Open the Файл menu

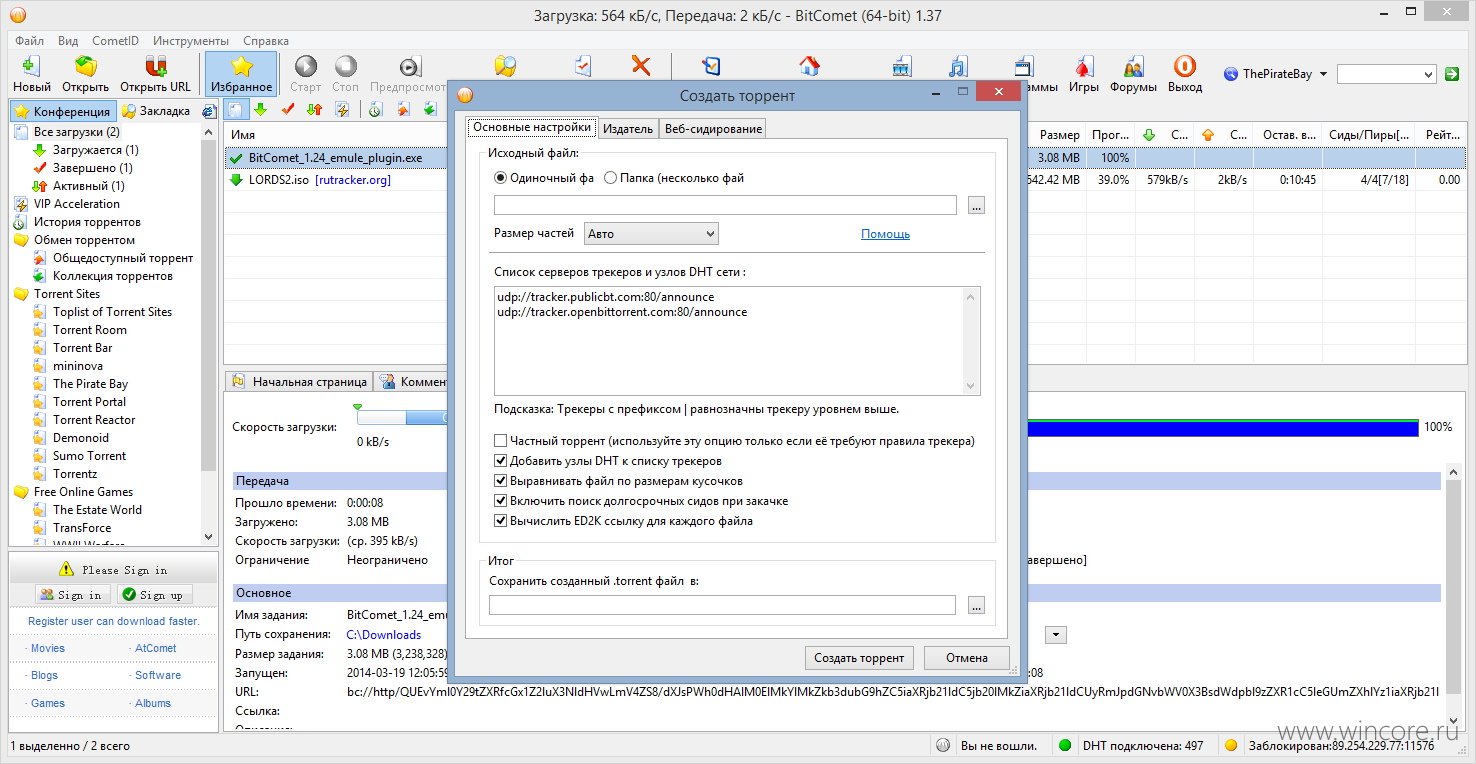click(x=30, y=41)
